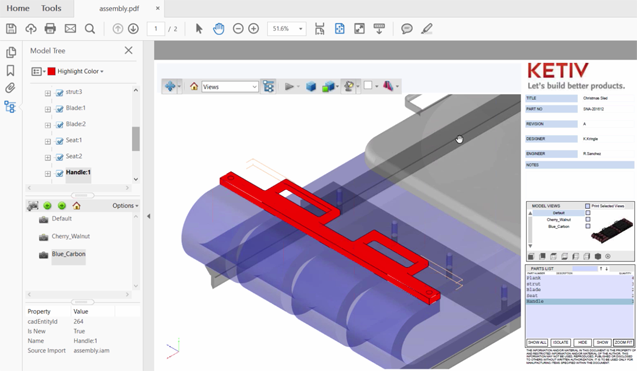The height and width of the screenshot is (371, 637).
Task: Click the Add comment speech bubble
Action: coord(407,28)
